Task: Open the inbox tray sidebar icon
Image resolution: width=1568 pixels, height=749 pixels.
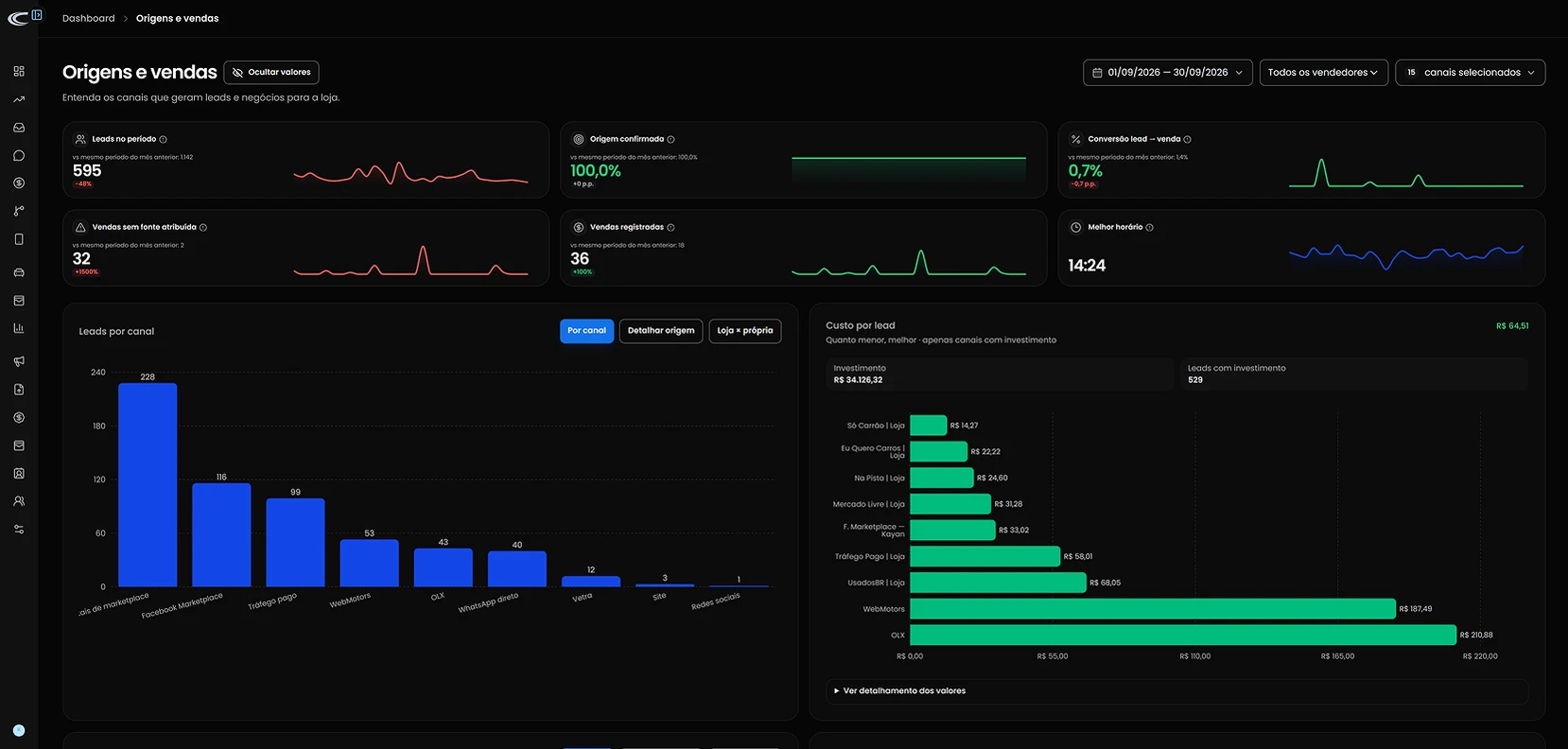Action: tap(19, 127)
